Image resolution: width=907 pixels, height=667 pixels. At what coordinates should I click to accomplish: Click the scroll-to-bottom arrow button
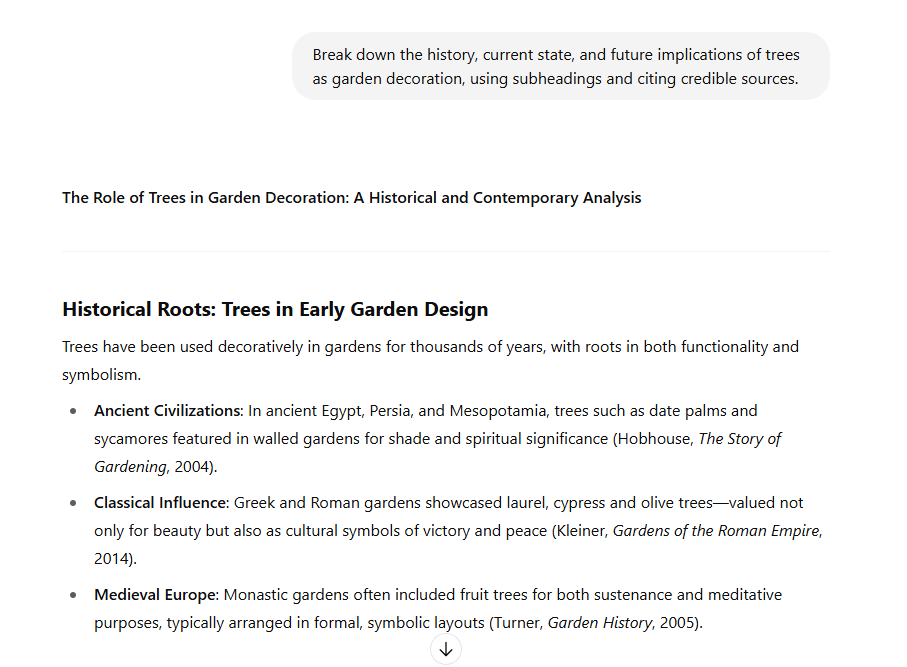446,649
